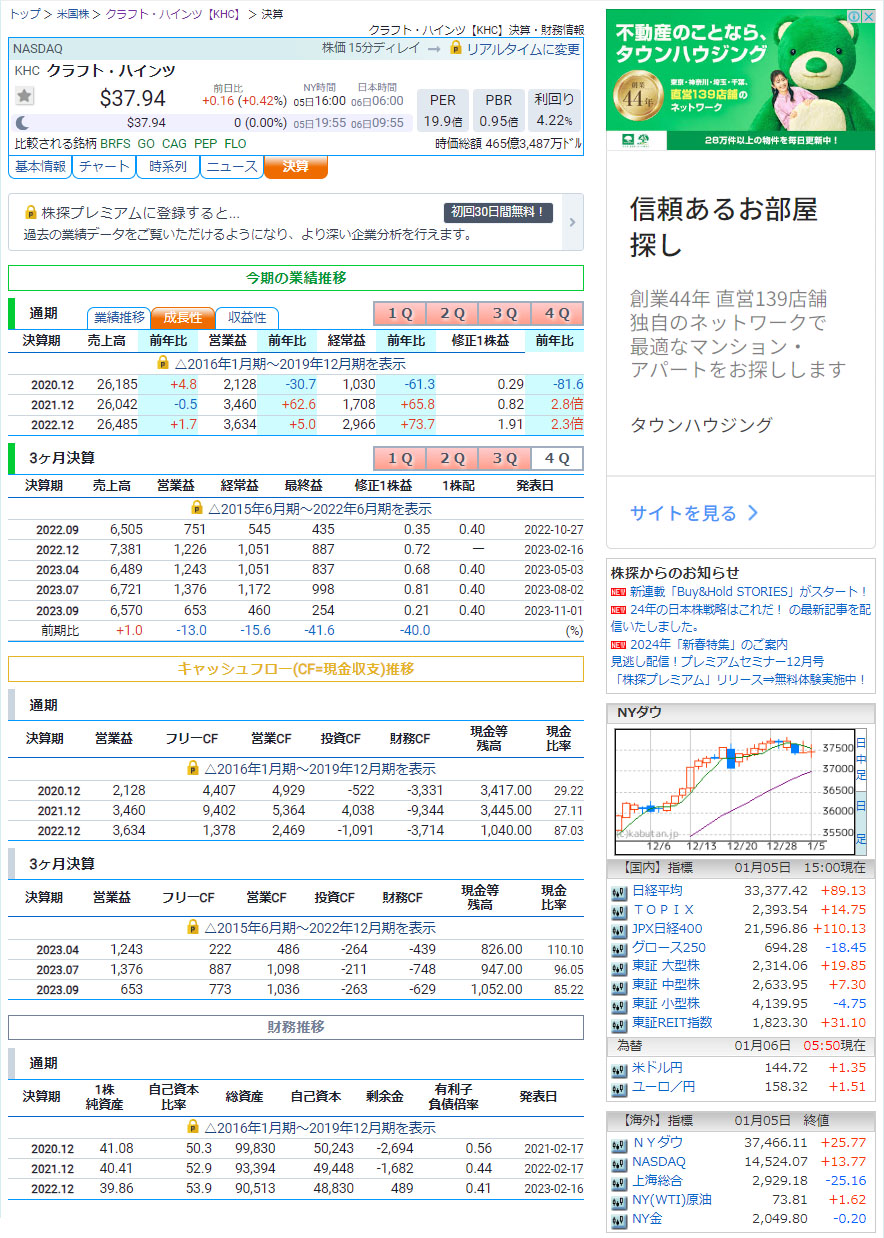Viewport: 884px width, 1238px height.
Task: Close the Town Housing banner ad
Action: (x=867, y=17)
